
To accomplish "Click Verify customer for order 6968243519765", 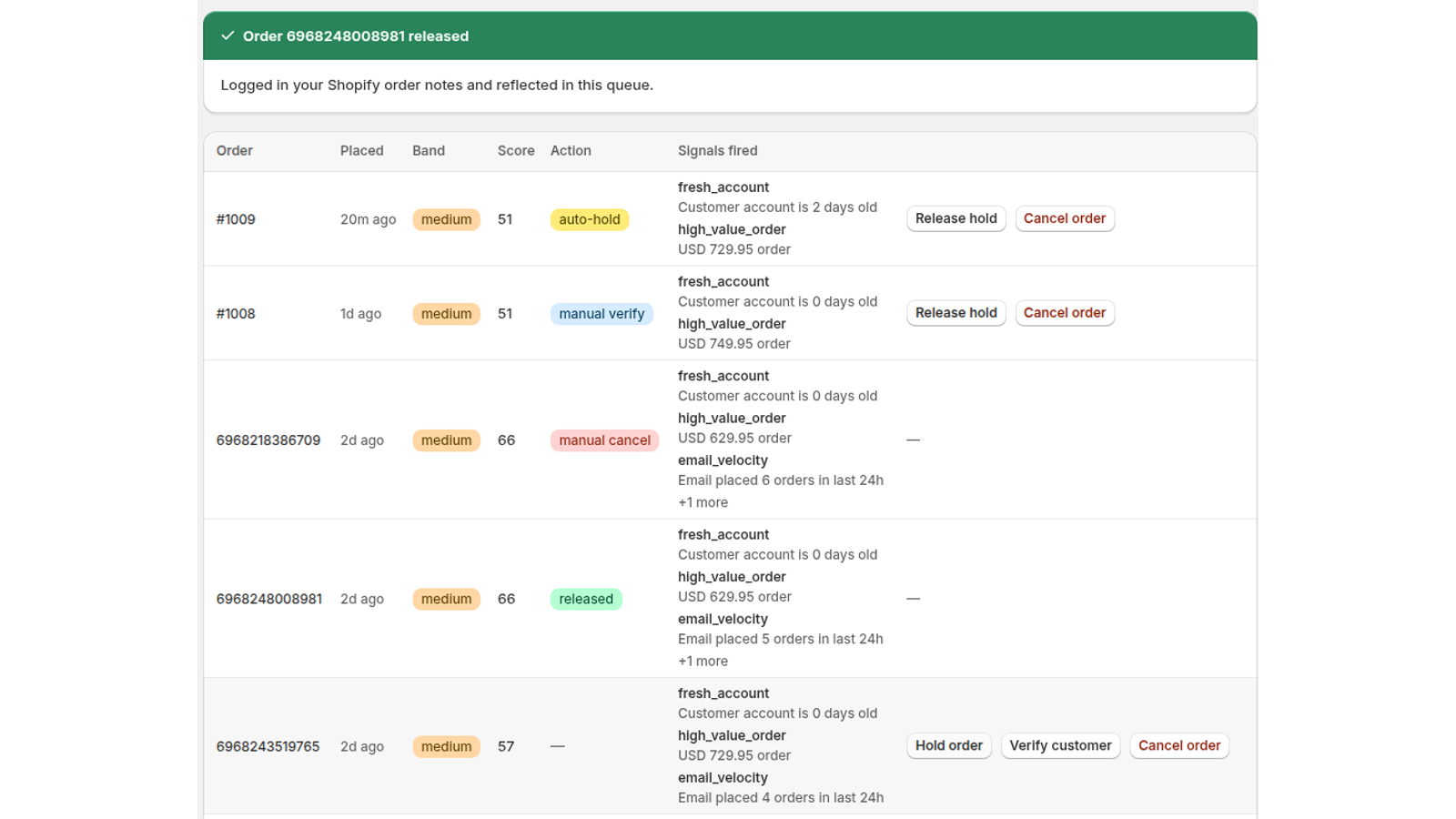I will tap(1060, 745).
